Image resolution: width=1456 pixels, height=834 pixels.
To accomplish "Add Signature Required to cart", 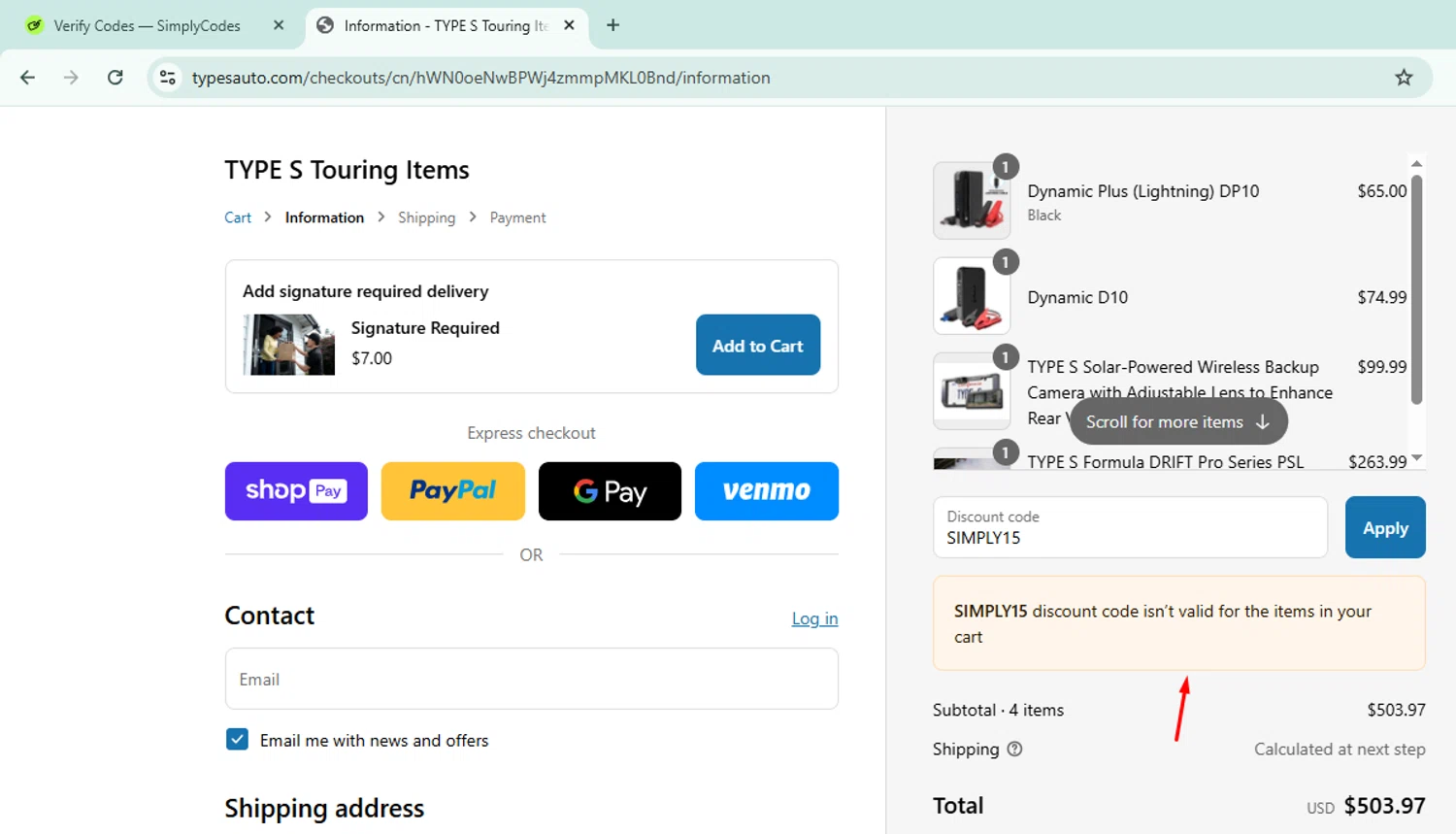I will pyautogui.click(x=758, y=345).
